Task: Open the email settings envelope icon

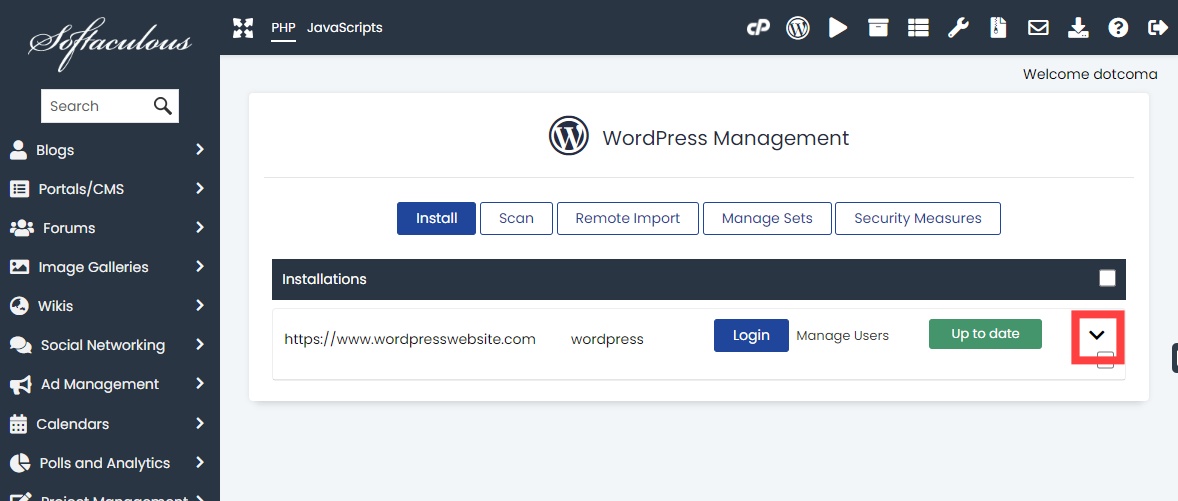Action: (1038, 28)
